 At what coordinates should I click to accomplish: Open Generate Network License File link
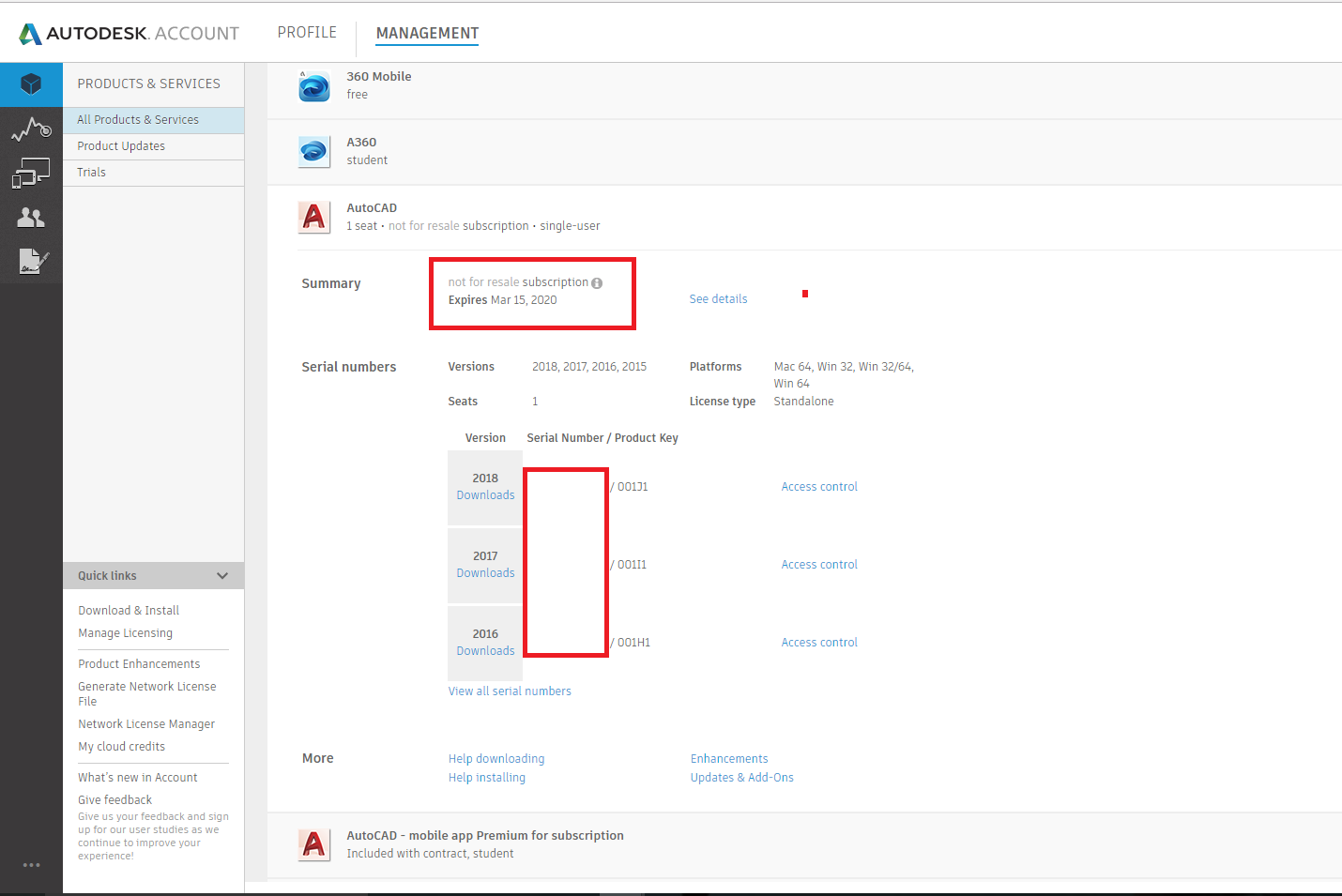[x=147, y=694]
